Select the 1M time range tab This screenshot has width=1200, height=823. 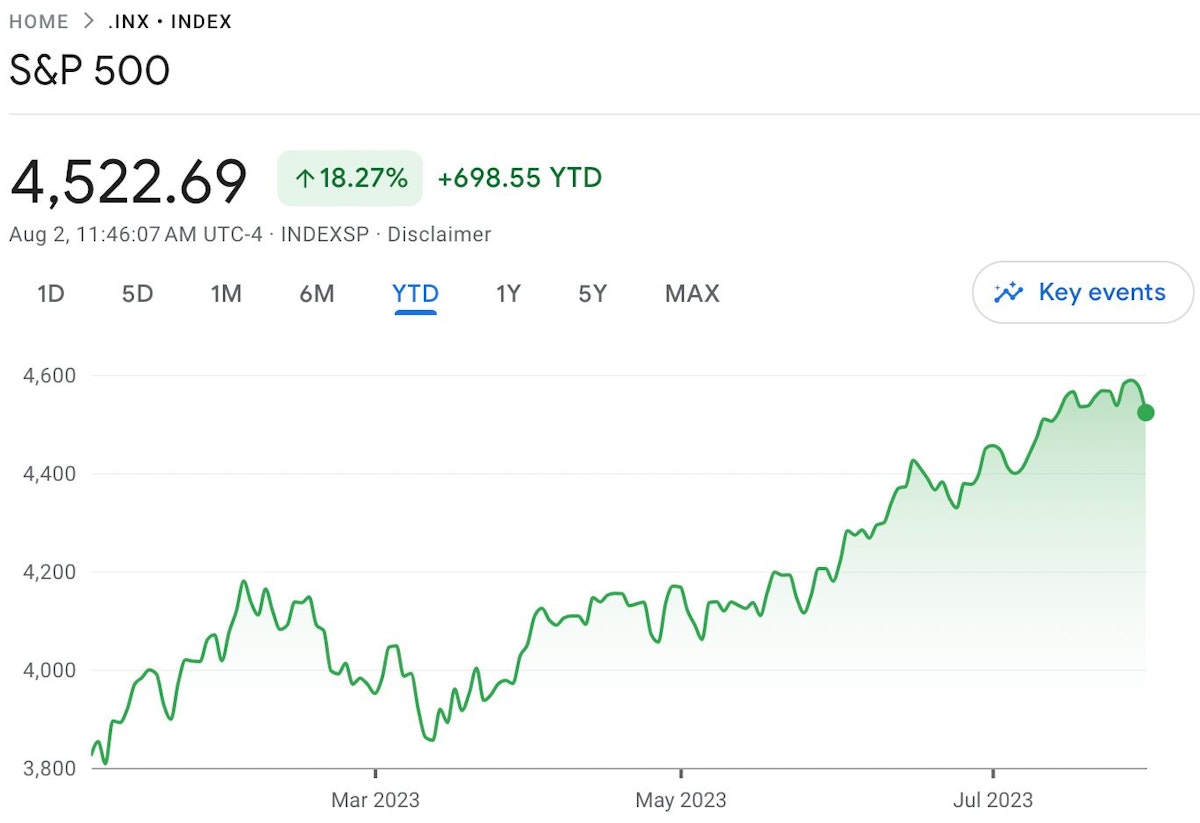pyautogui.click(x=226, y=294)
